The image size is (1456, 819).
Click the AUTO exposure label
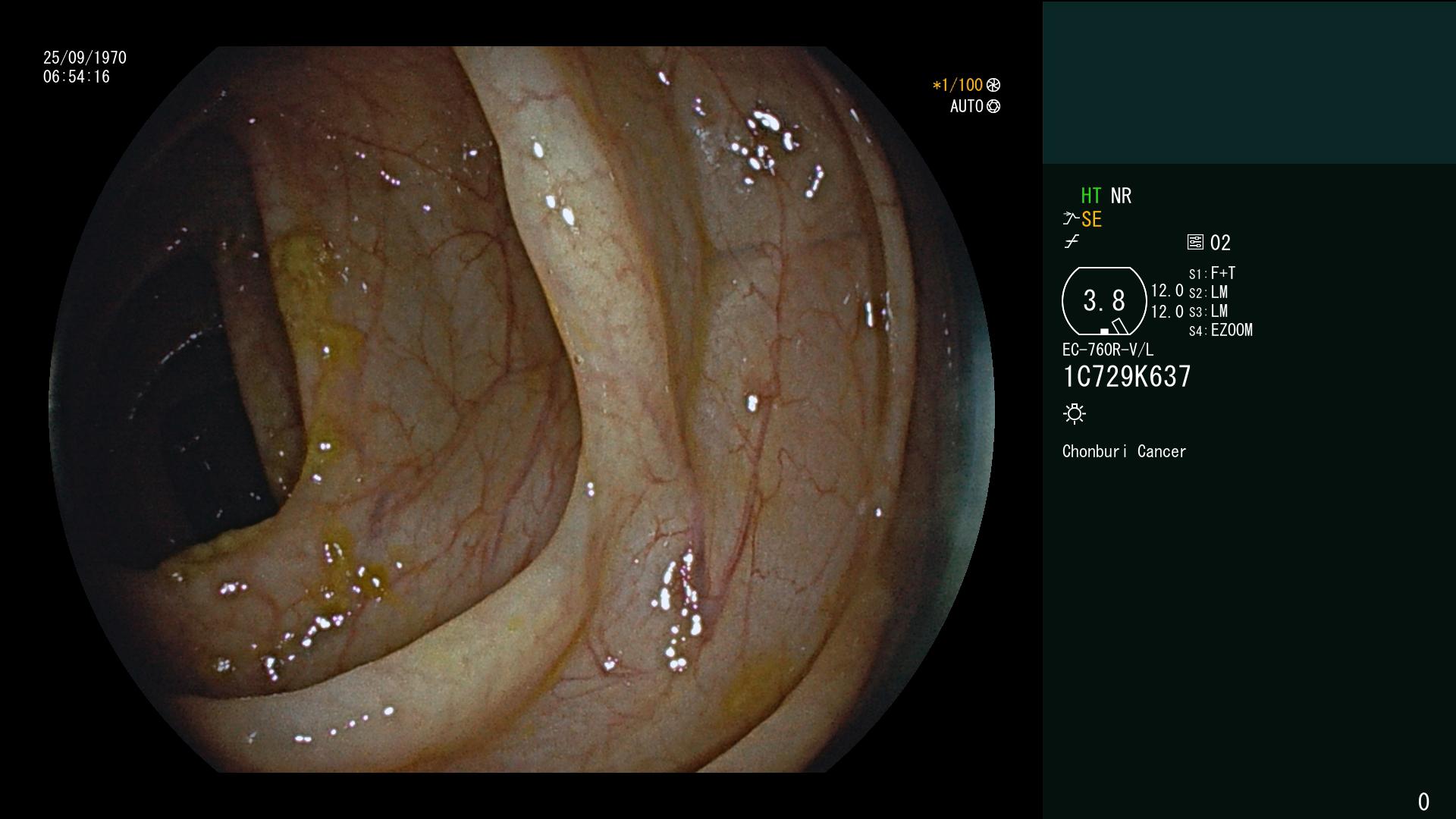coord(967,106)
